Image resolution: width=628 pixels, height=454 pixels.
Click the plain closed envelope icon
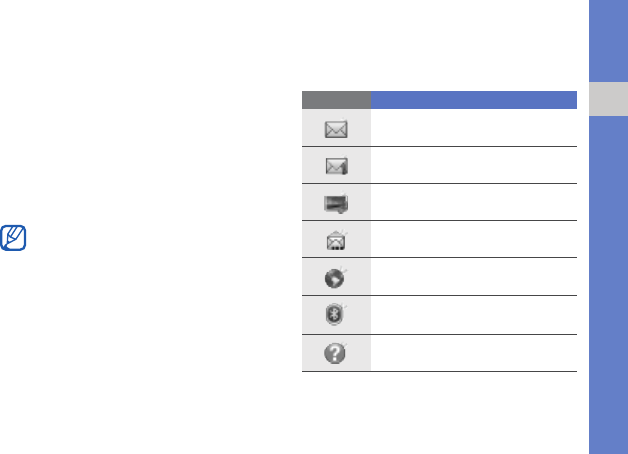[336, 129]
